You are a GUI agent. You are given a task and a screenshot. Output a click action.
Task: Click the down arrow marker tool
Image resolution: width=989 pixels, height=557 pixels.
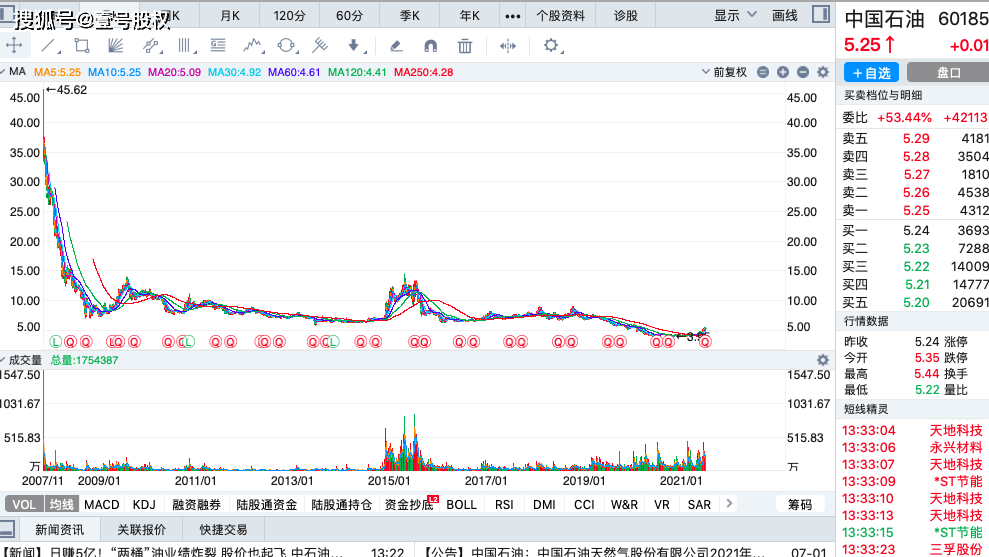[x=353, y=46]
